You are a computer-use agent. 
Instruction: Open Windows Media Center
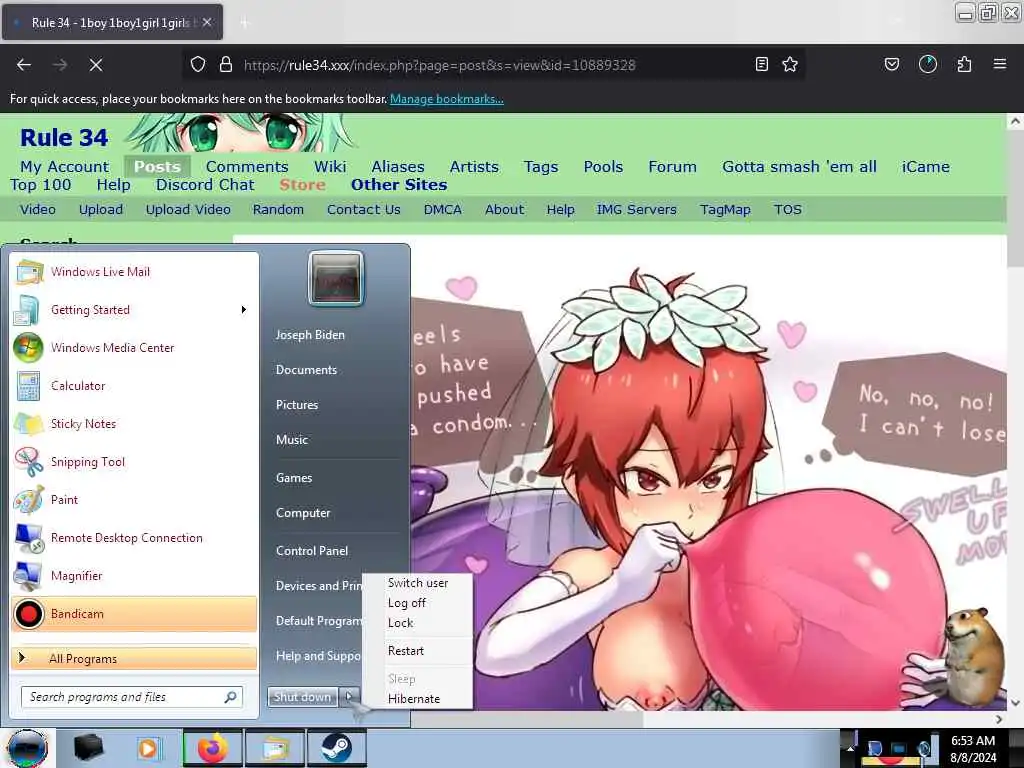tap(134, 348)
